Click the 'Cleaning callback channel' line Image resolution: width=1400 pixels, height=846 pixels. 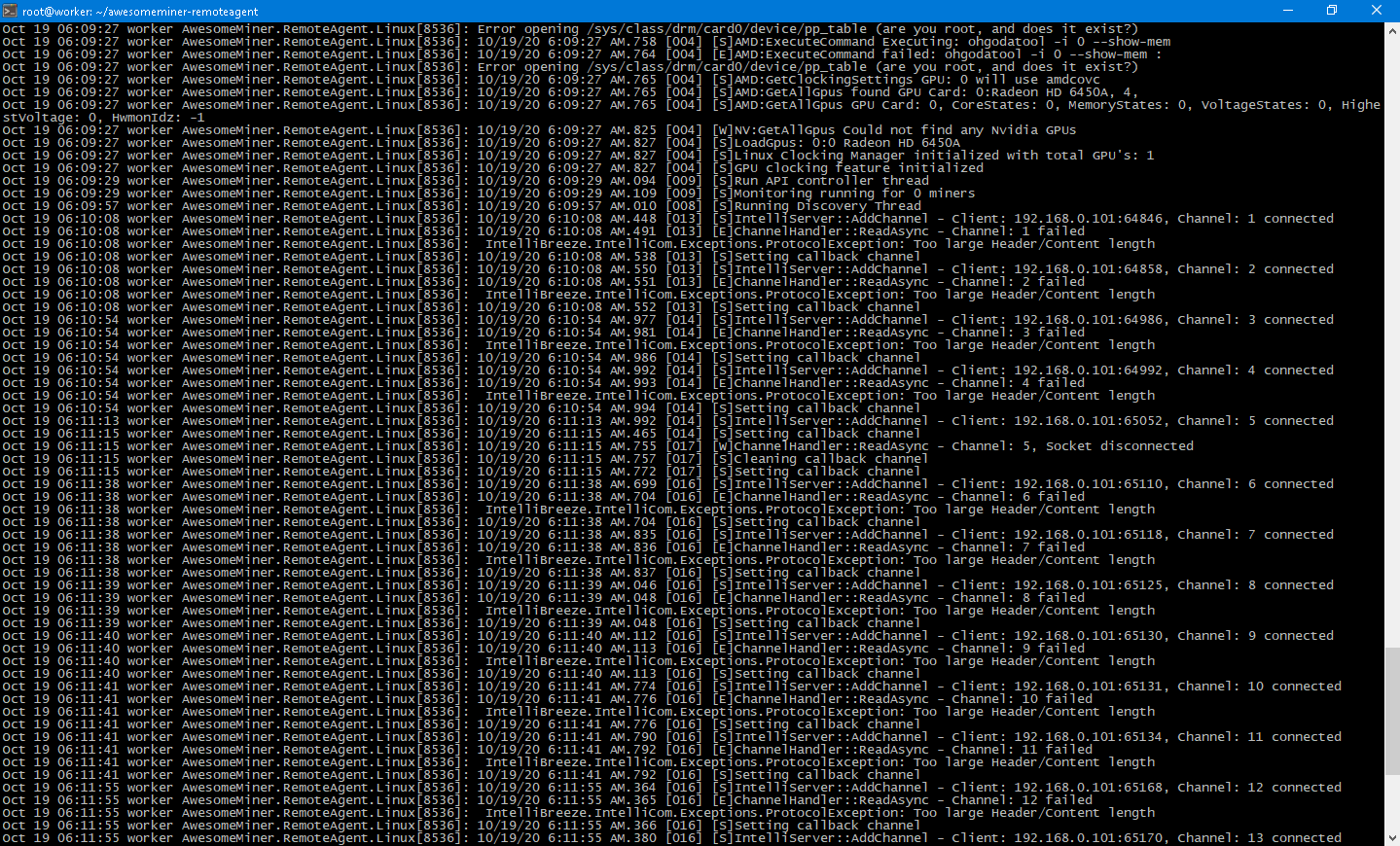(x=465, y=459)
